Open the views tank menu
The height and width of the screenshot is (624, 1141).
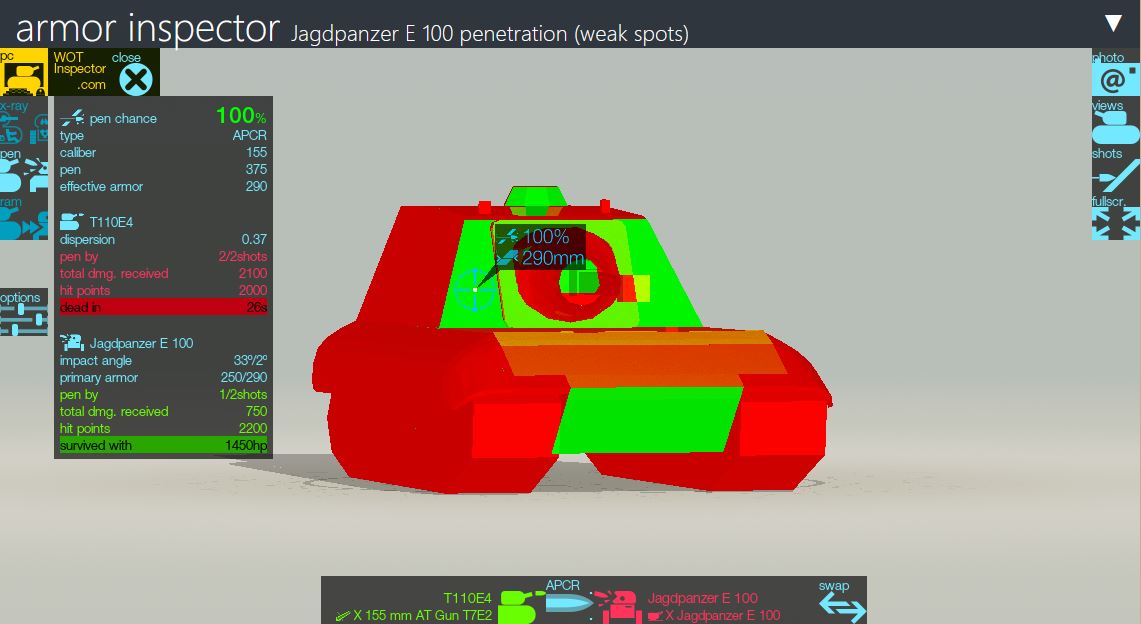1116,123
